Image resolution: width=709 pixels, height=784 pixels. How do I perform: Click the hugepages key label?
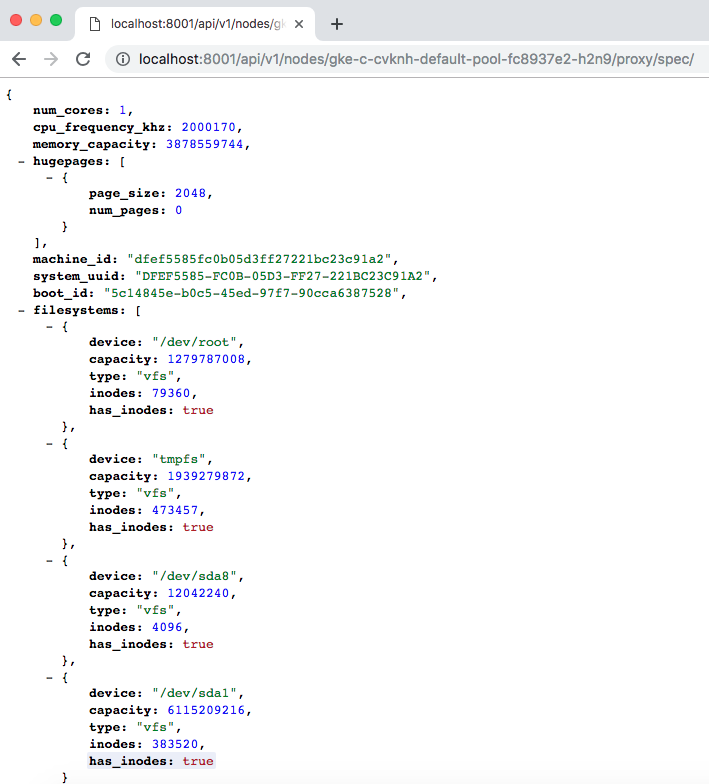tap(68, 162)
